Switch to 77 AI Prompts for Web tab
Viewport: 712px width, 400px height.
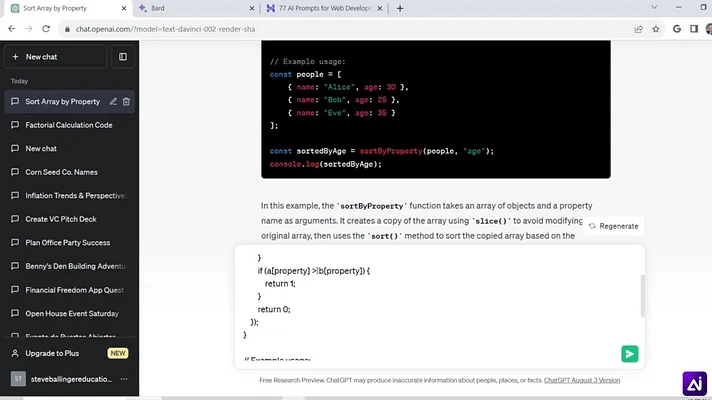[324, 8]
